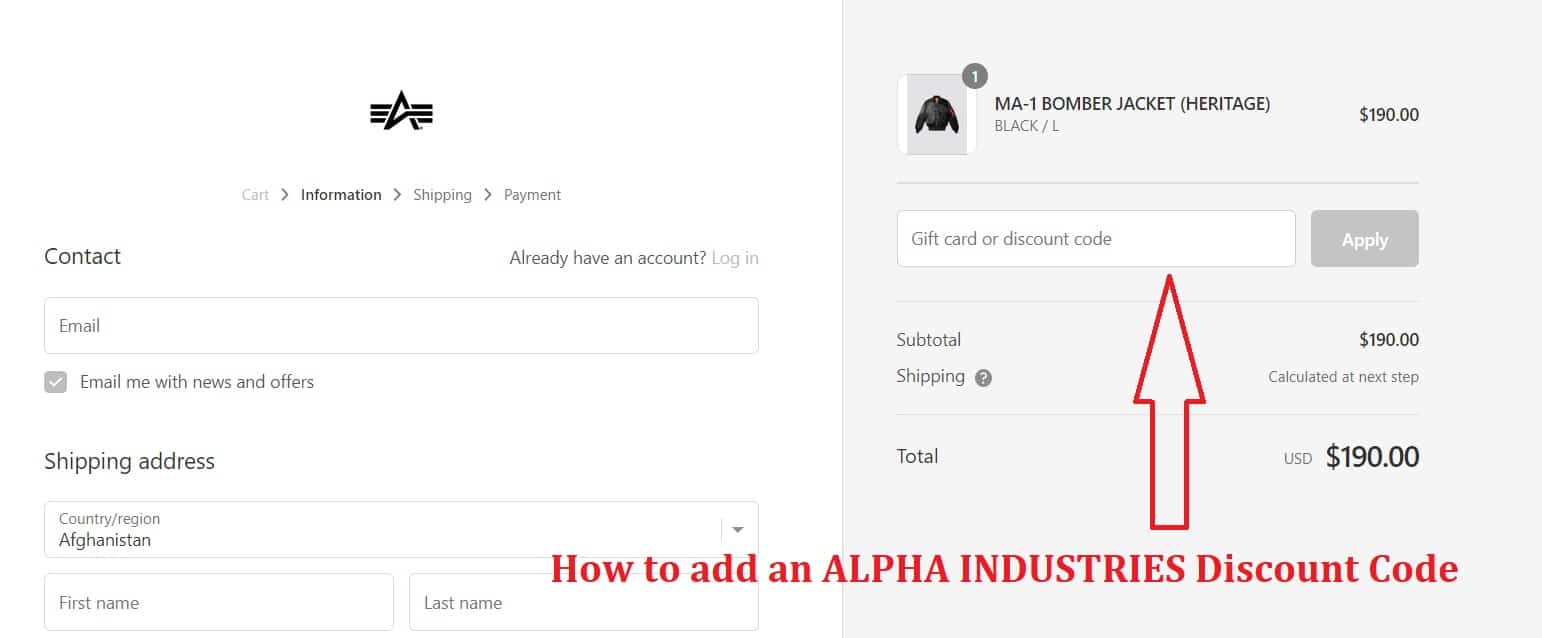1542x638 pixels.
Task: Return to the Cart step
Action: [255, 194]
